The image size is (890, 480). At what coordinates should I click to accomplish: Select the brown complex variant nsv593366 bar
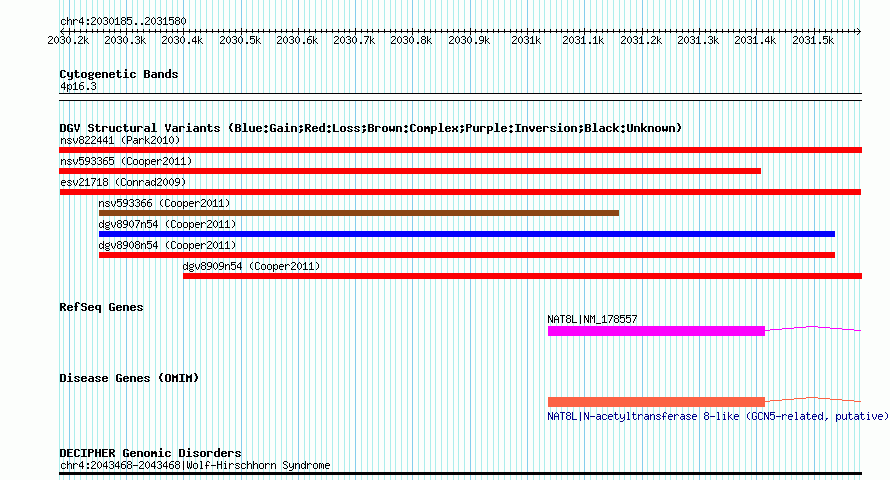point(359,213)
